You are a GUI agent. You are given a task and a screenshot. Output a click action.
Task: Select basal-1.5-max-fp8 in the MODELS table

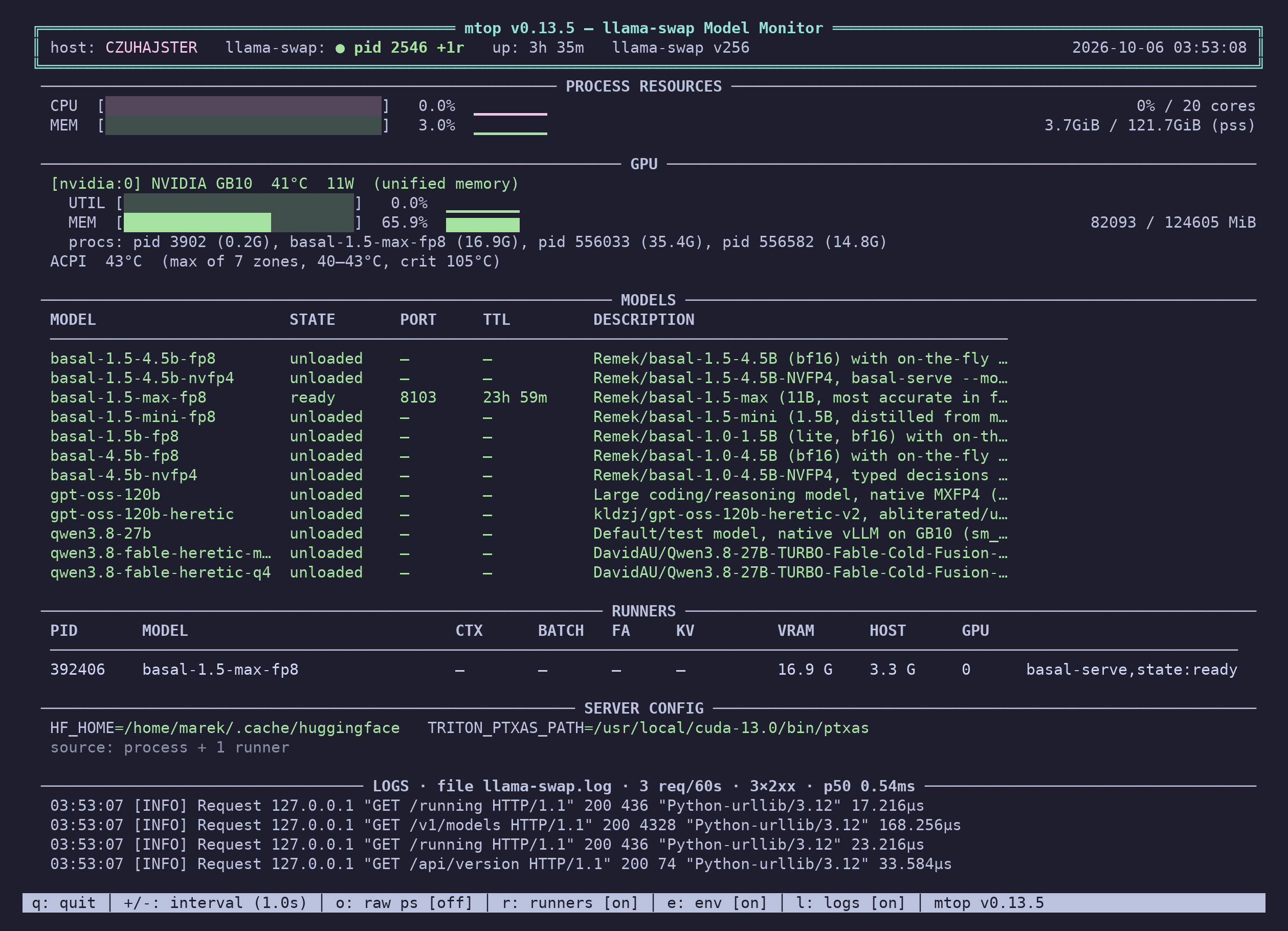(x=529, y=397)
